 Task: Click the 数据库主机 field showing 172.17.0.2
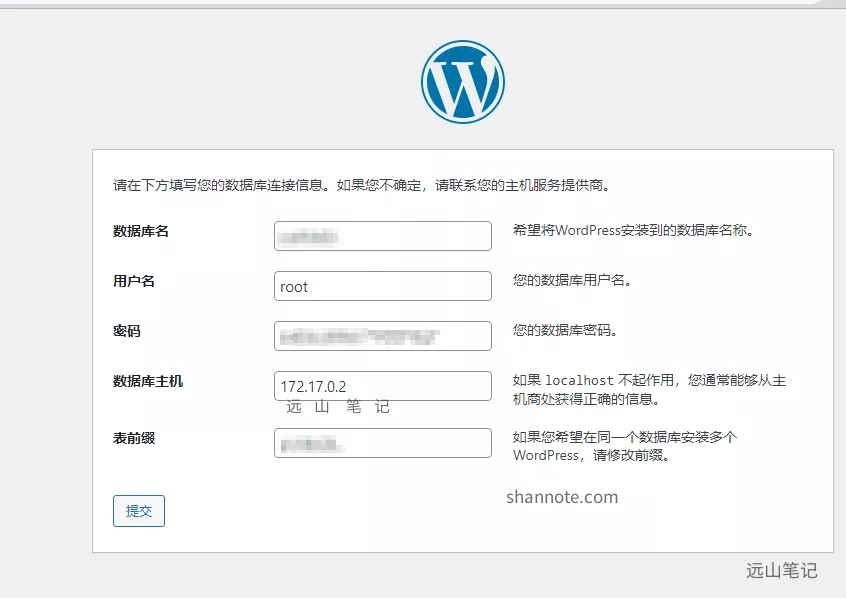[382, 386]
